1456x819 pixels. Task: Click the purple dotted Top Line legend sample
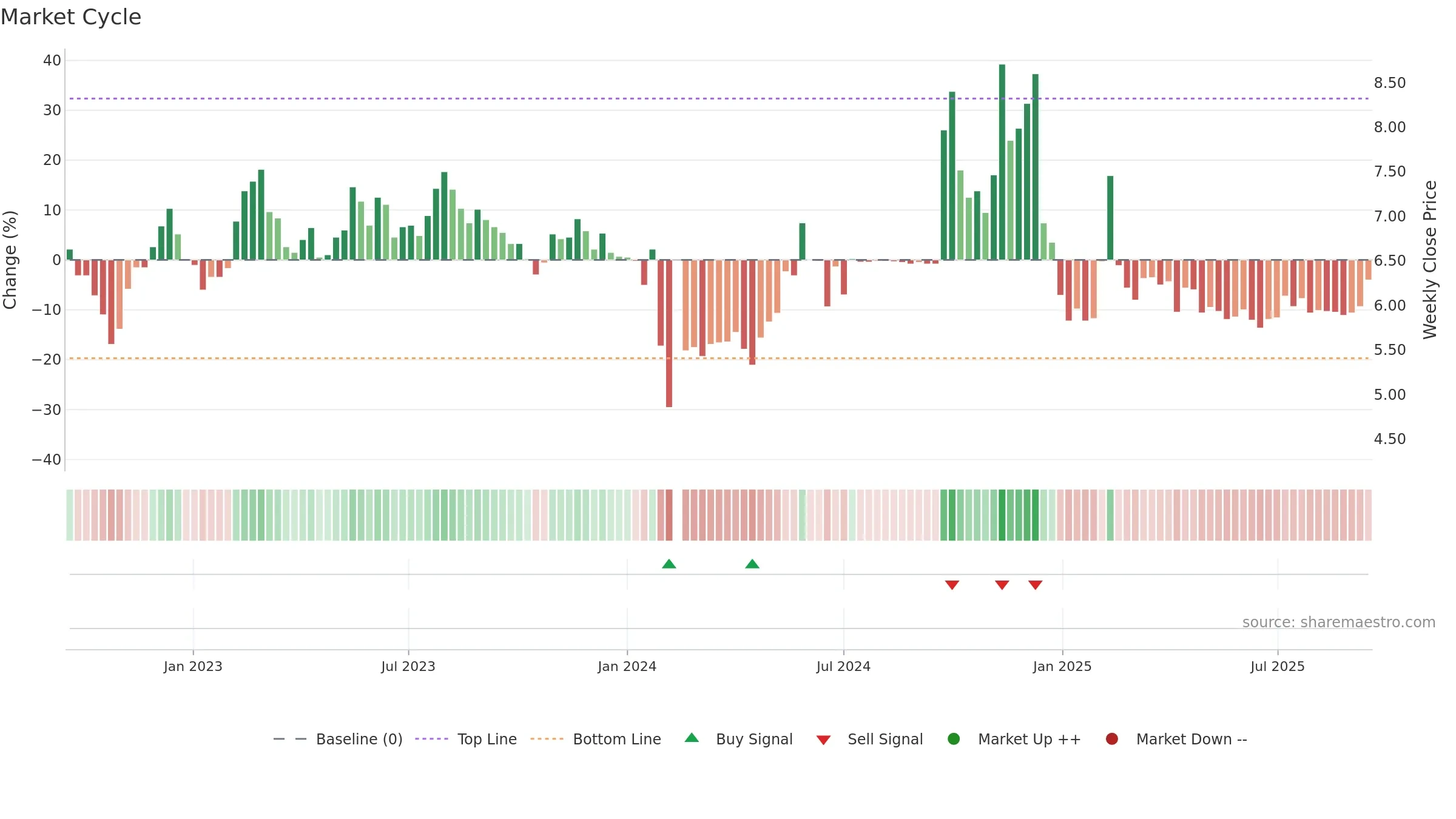coord(431,739)
